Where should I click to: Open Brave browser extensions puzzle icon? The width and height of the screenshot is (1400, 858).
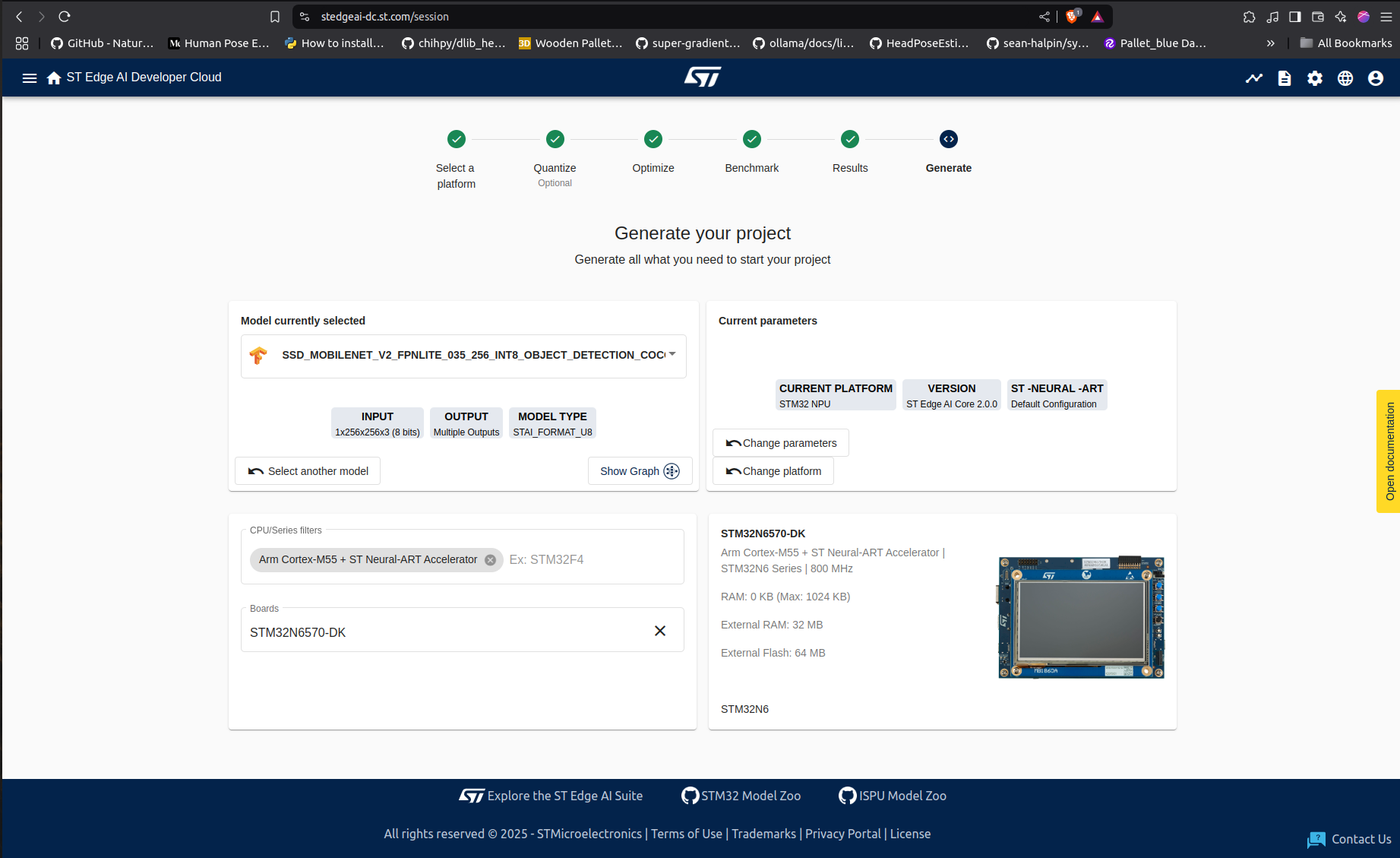pos(1248,16)
